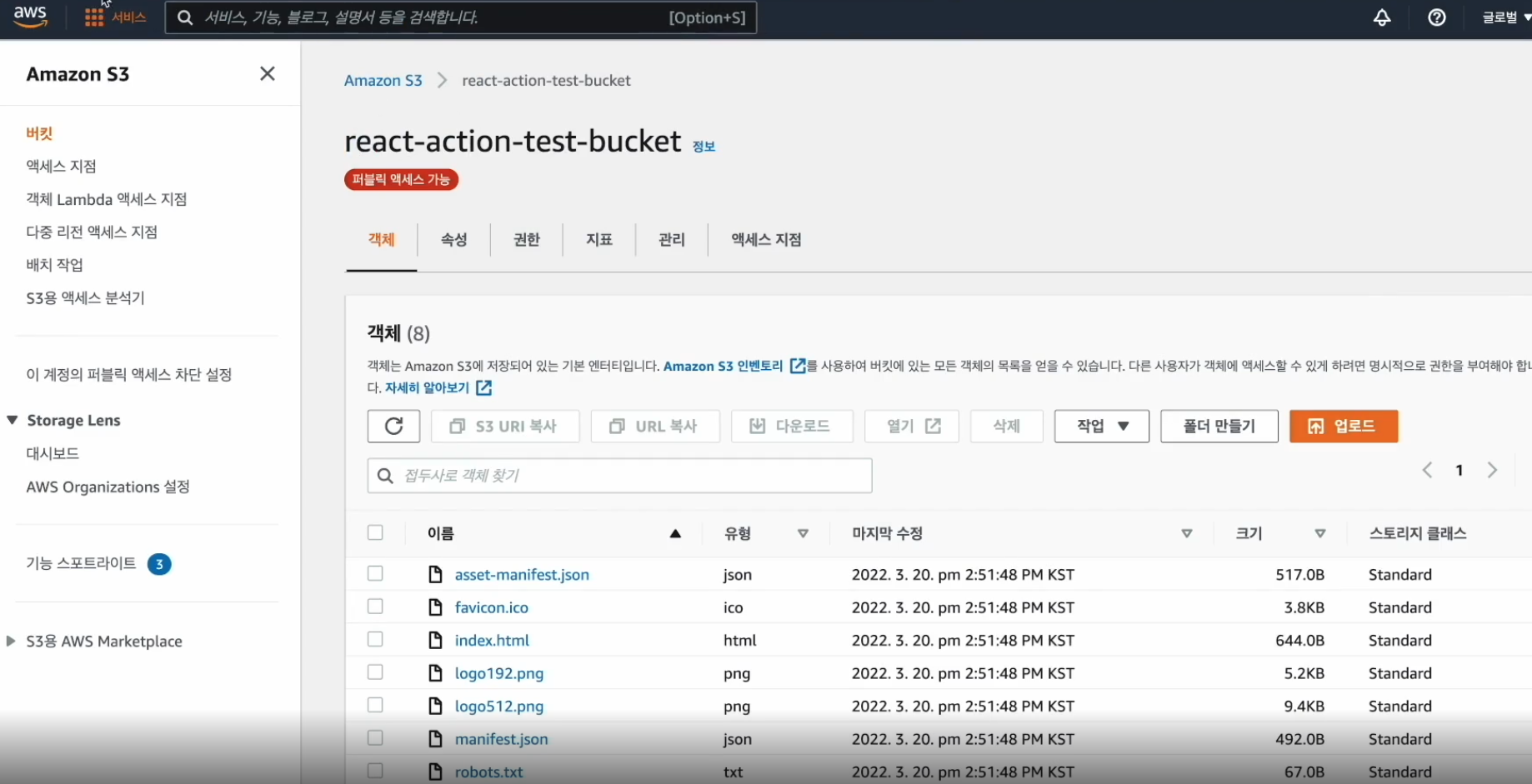Switch to the 객체 tab
Image resolution: width=1532 pixels, height=784 pixels.
click(382, 240)
